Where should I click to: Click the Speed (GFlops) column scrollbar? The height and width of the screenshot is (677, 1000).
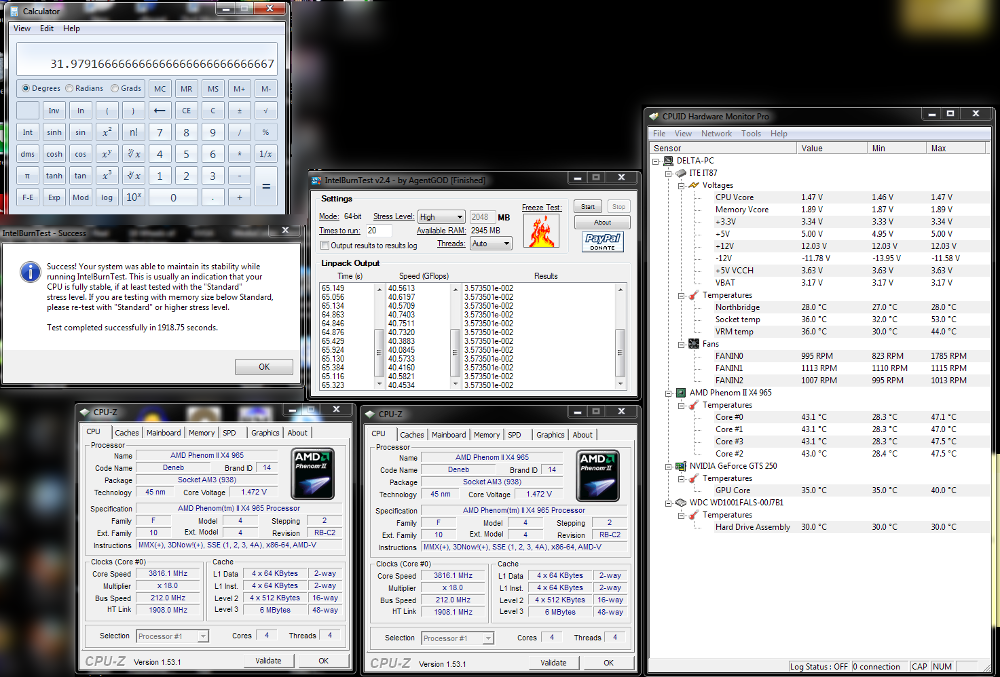(455, 337)
